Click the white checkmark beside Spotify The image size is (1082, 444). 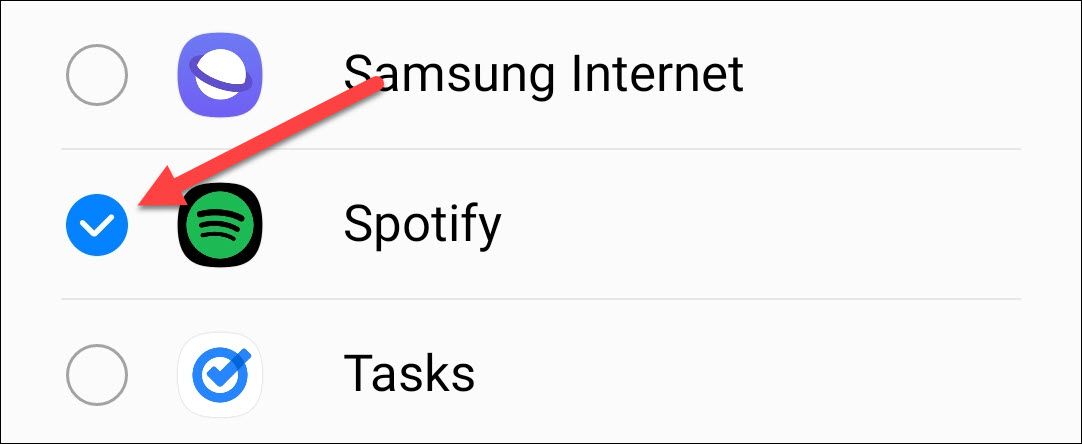coord(97,224)
